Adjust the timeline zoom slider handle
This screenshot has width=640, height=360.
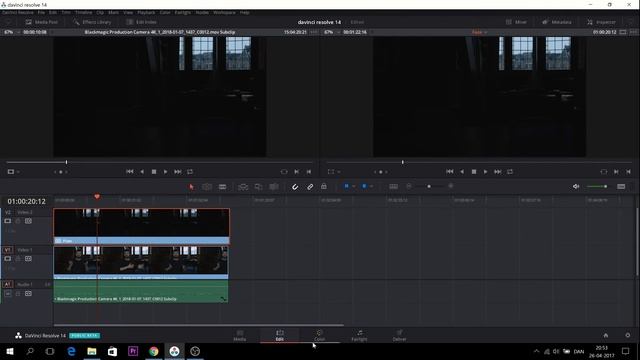(429, 187)
